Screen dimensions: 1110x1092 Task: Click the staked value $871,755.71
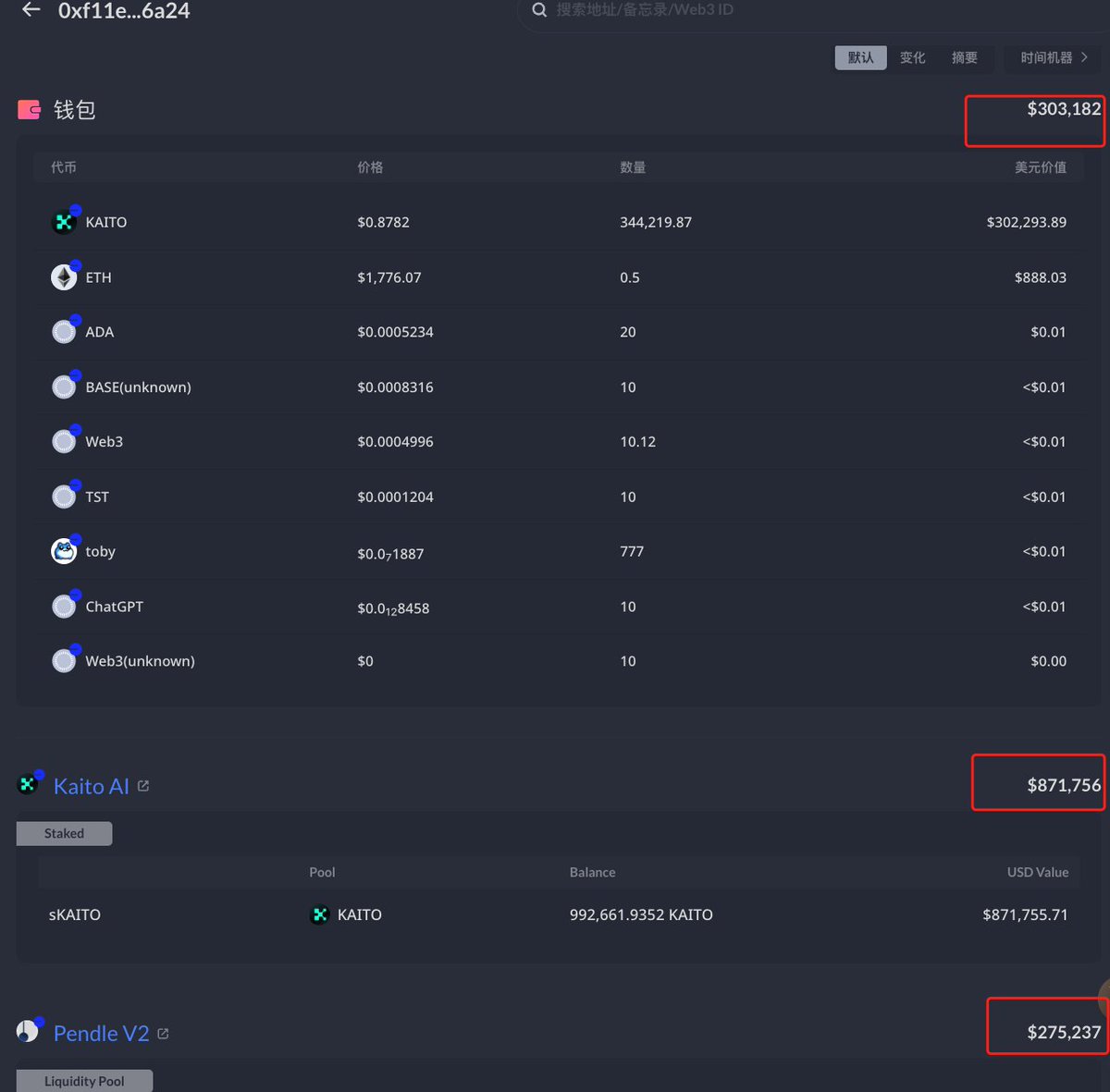tap(1025, 914)
